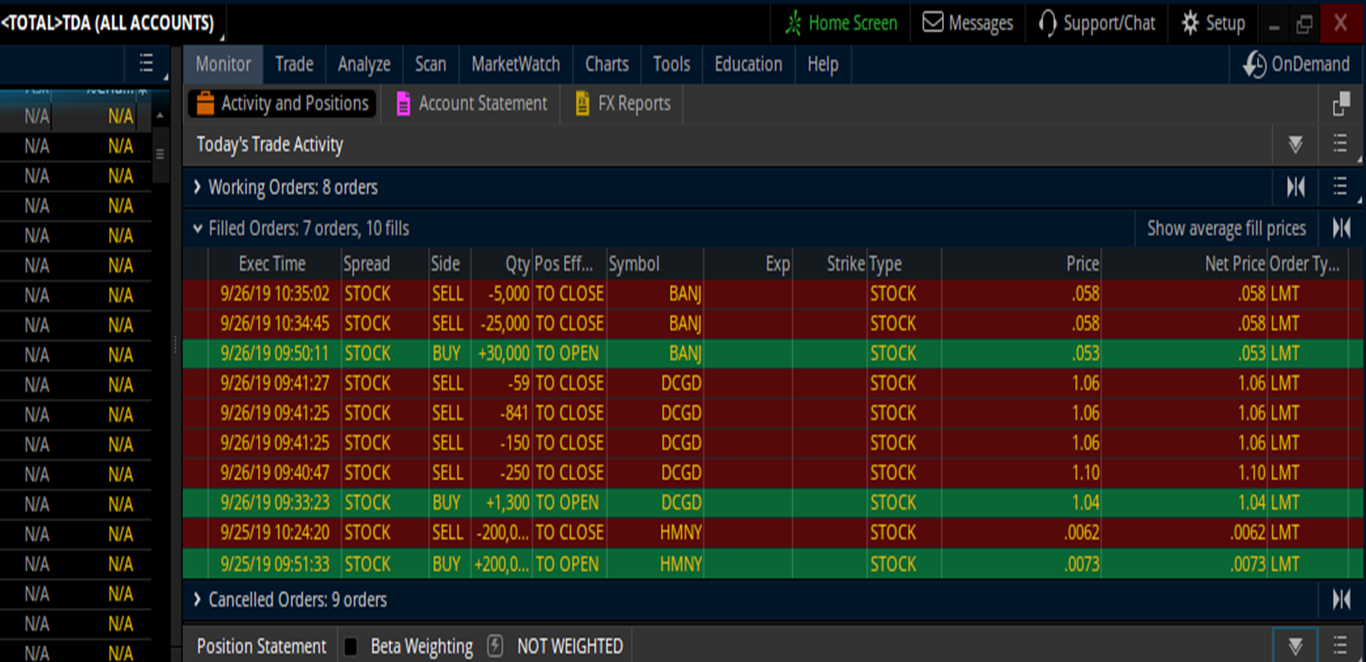Expand the Cancelled Orders section
The width and height of the screenshot is (1366, 662).
tap(197, 600)
